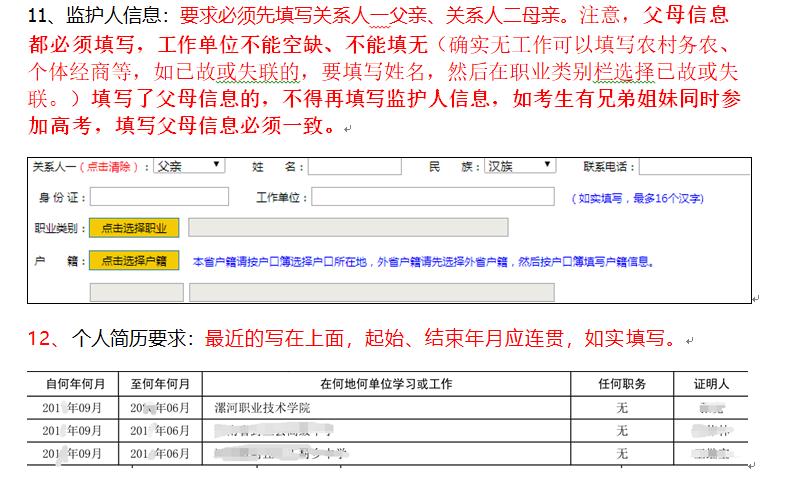
Task: Open the 父亲 relation dropdown
Action: 189,166
